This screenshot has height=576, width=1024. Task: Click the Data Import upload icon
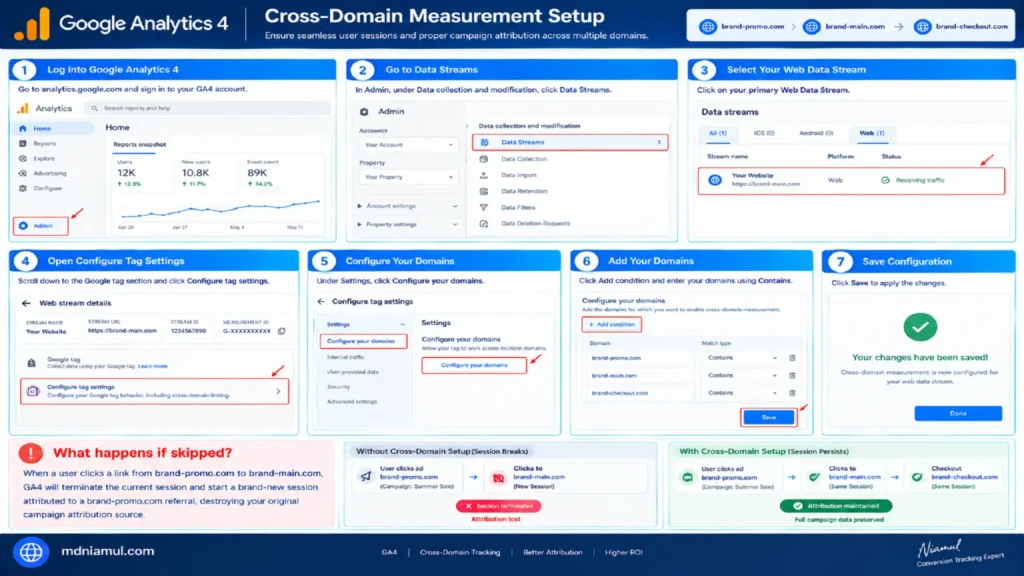coord(484,175)
